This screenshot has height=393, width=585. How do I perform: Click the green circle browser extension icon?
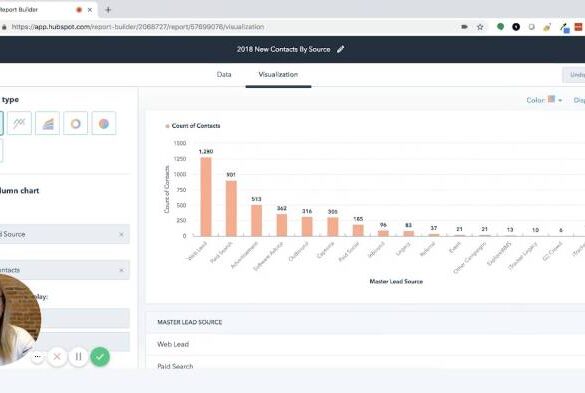pyautogui.click(x=500, y=26)
